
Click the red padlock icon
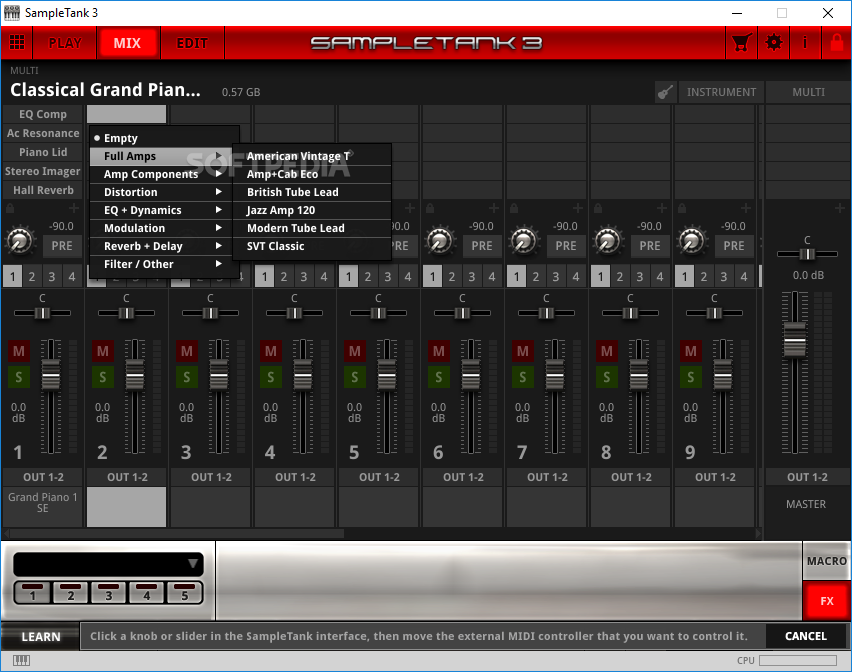click(837, 42)
